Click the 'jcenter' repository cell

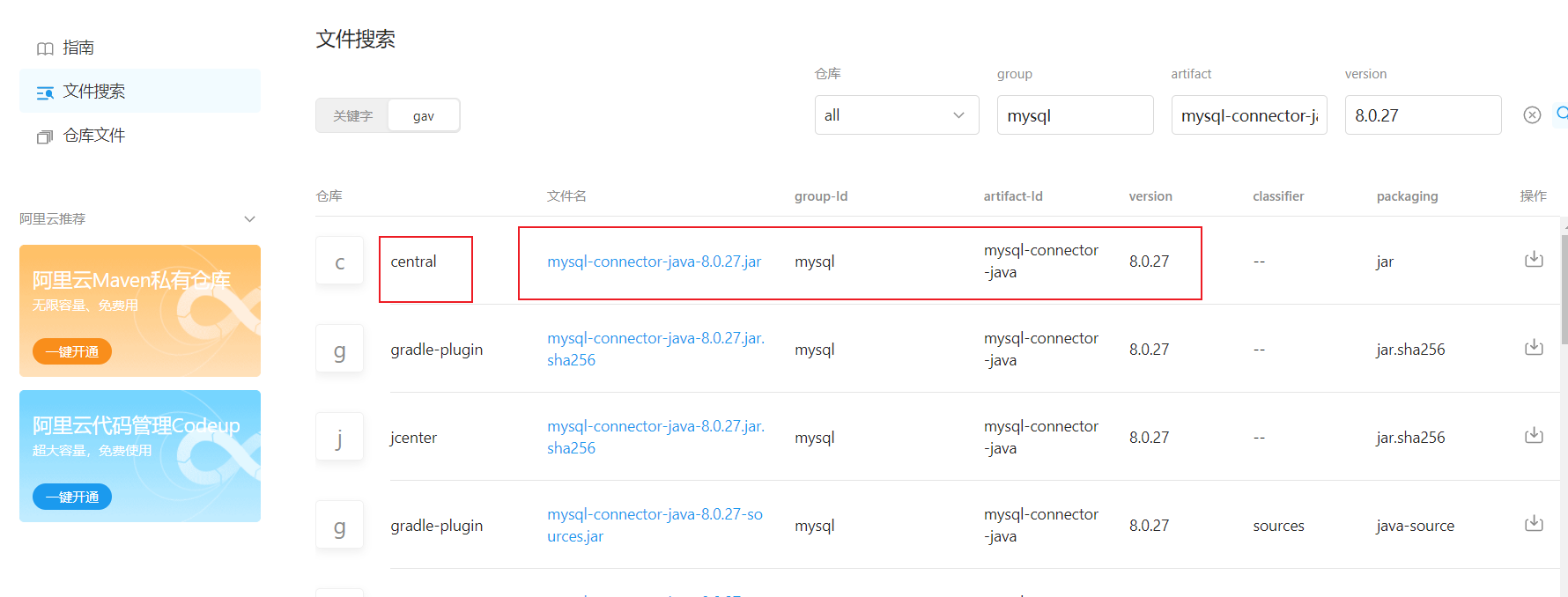point(413,438)
